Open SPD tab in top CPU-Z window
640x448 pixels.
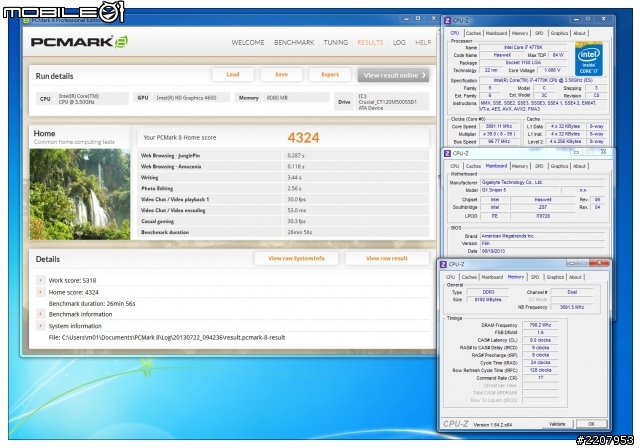pos(539,33)
